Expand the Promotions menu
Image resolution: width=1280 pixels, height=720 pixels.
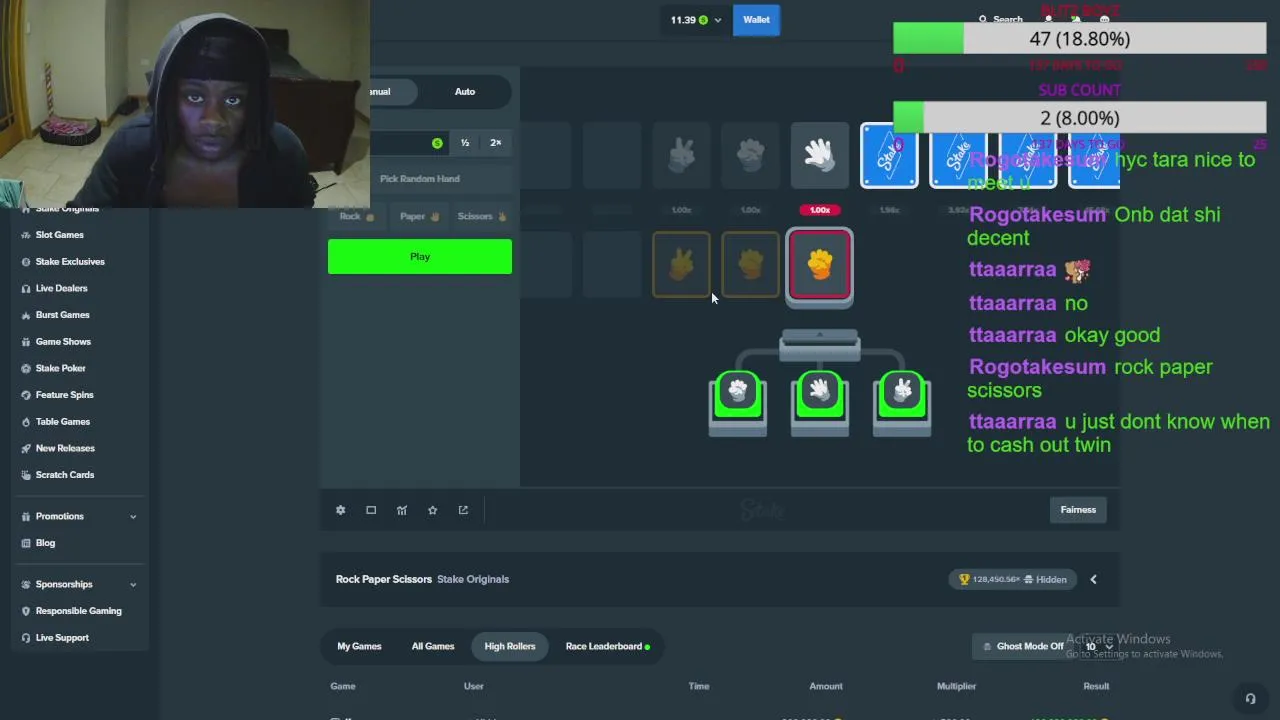coord(79,516)
